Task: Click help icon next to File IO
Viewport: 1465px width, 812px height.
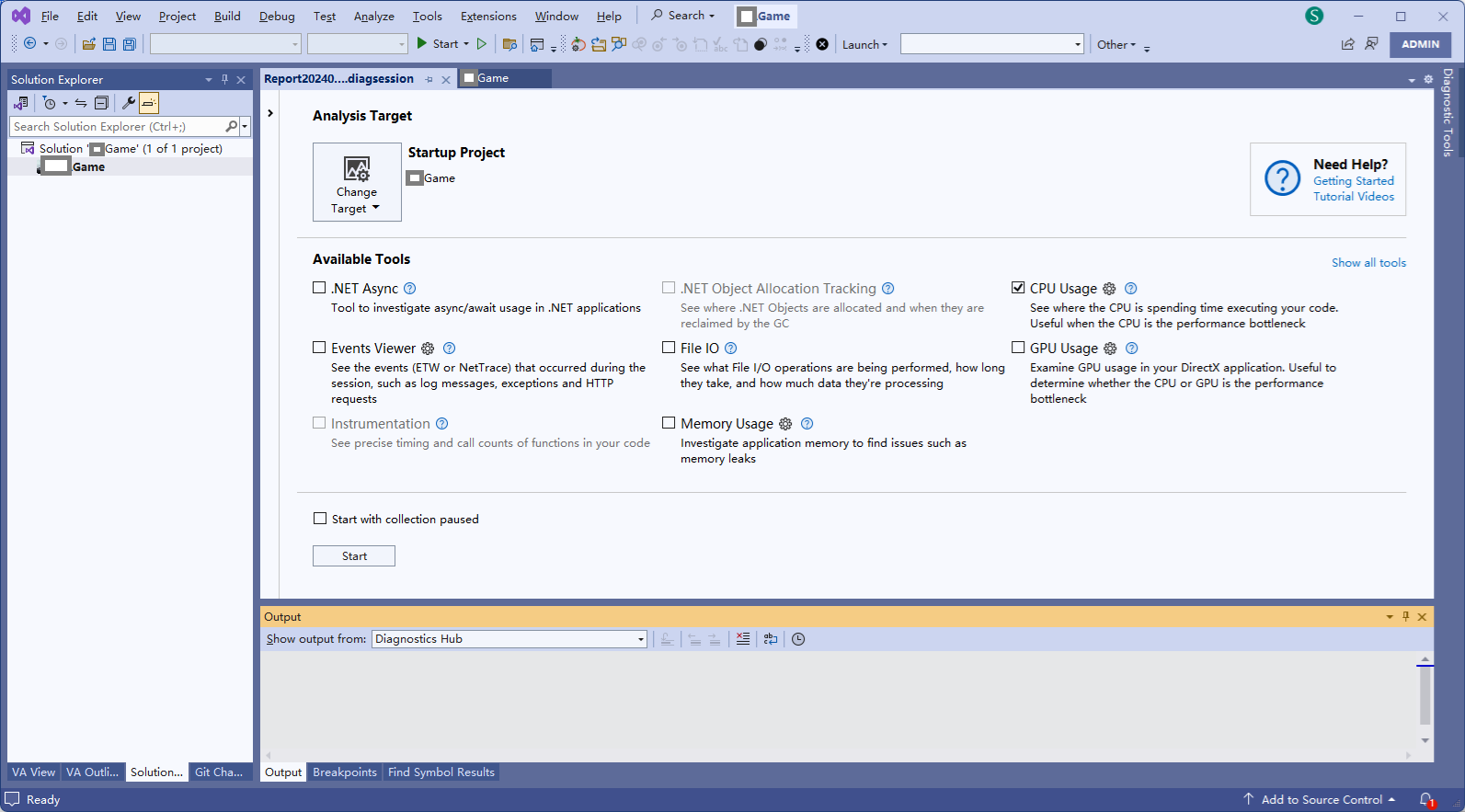Action: point(731,349)
